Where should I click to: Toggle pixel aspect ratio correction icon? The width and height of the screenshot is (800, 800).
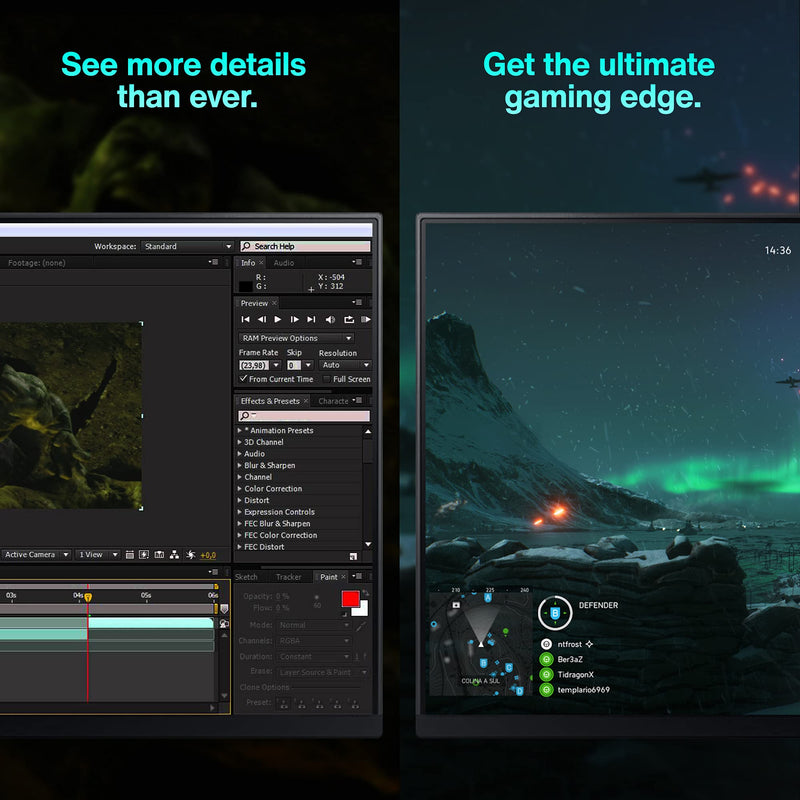(130, 555)
